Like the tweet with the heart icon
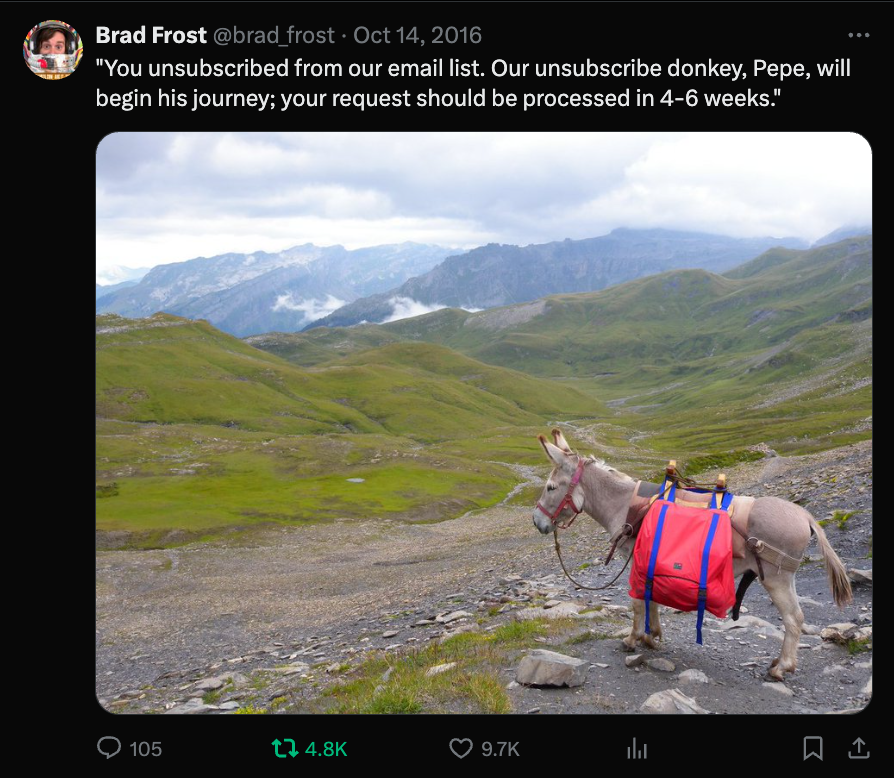This screenshot has height=778, width=894. 460,748
